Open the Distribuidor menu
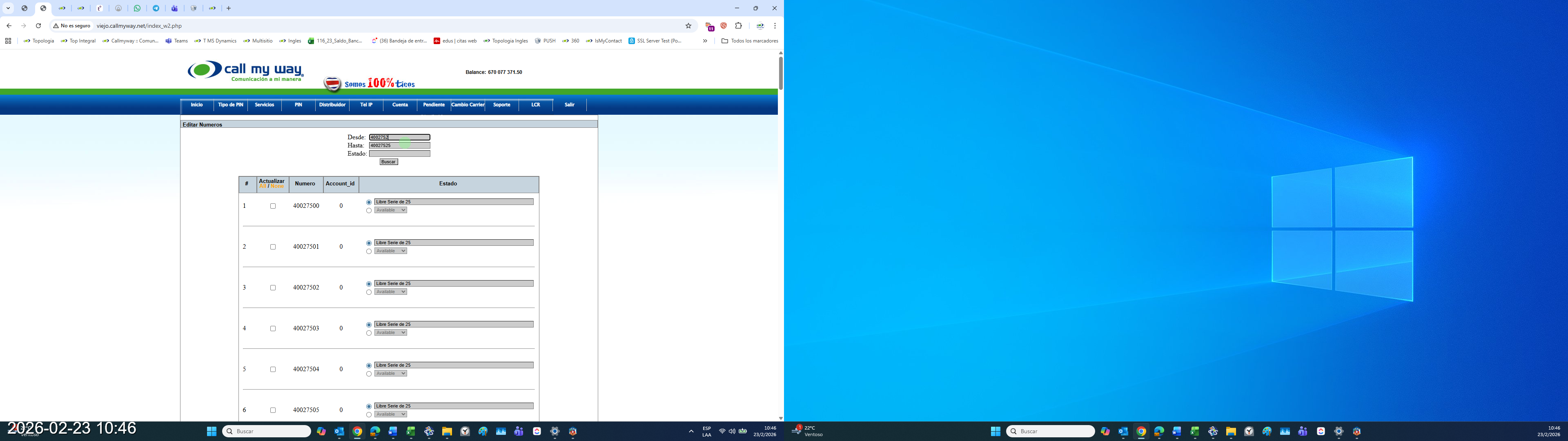 [x=332, y=105]
